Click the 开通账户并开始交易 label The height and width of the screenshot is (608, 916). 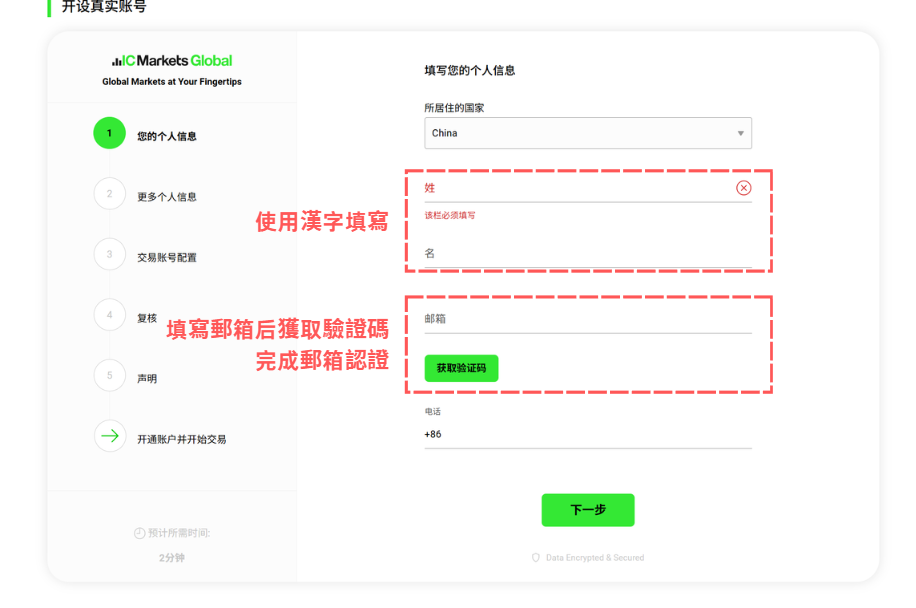(x=181, y=439)
